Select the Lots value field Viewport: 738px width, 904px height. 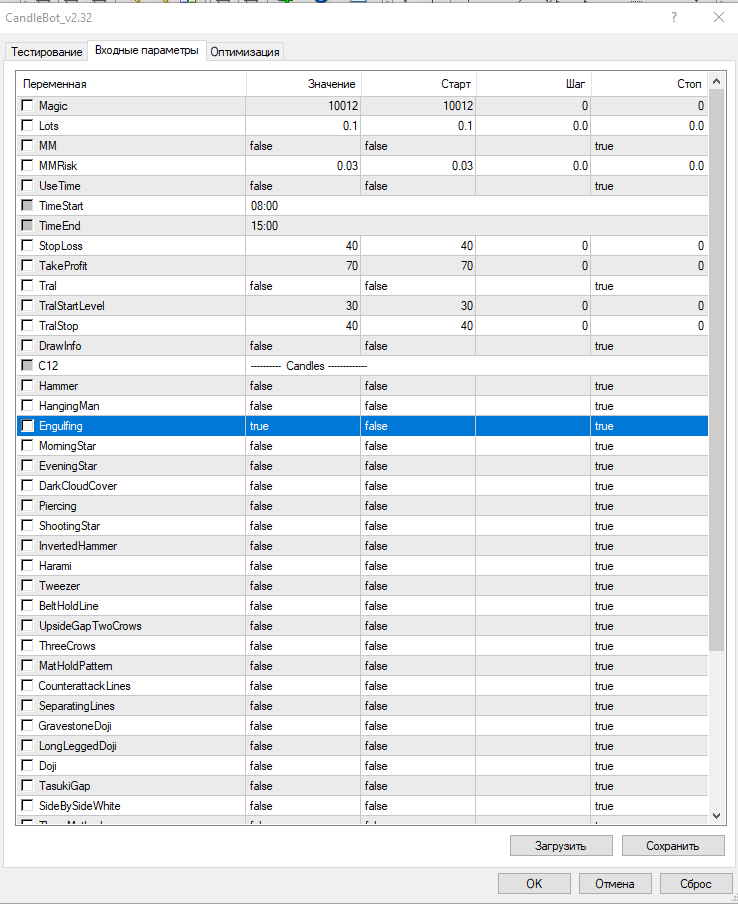pos(303,126)
